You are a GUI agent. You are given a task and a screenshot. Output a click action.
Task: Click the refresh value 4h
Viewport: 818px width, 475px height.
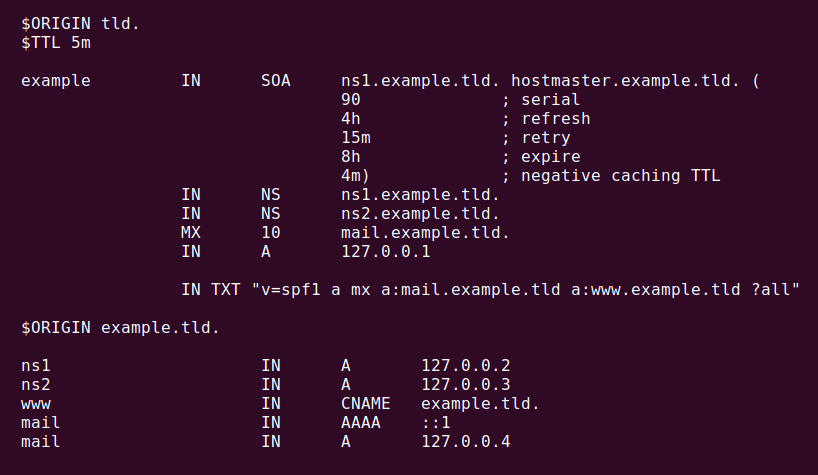point(351,118)
